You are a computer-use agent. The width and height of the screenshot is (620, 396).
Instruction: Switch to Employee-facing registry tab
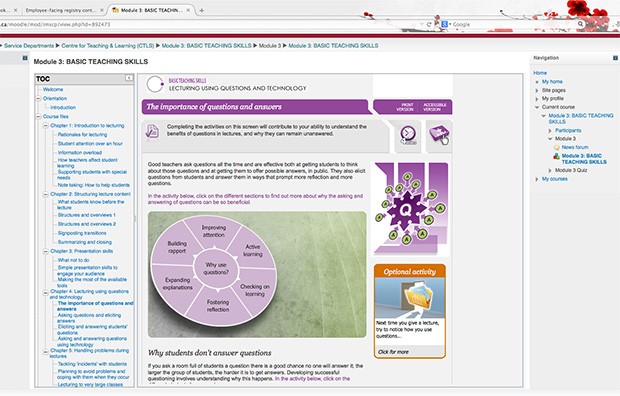61,10
